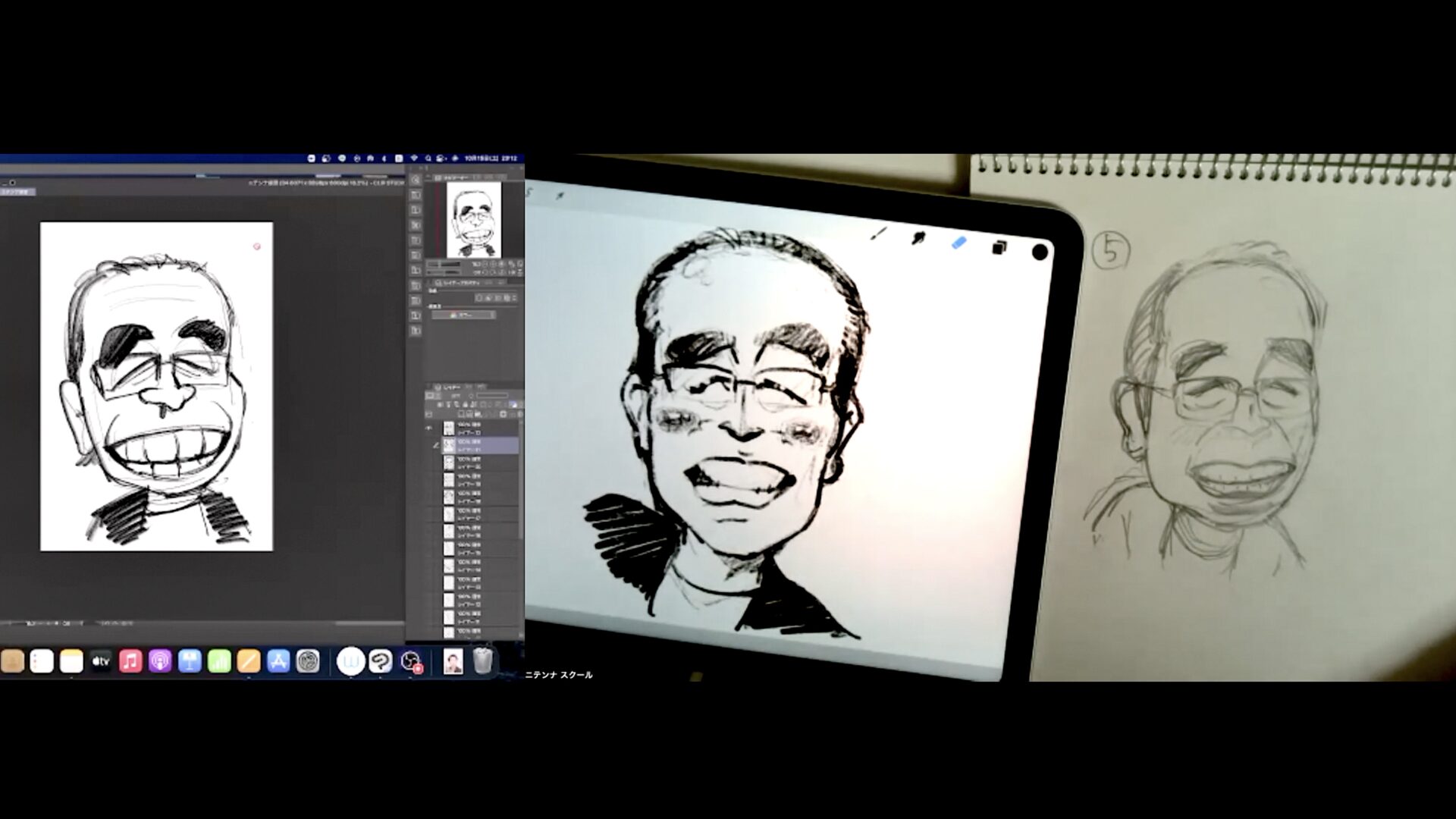
Task: Click the Navigator thumbnail preview
Action: pyautogui.click(x=473, y=220)
